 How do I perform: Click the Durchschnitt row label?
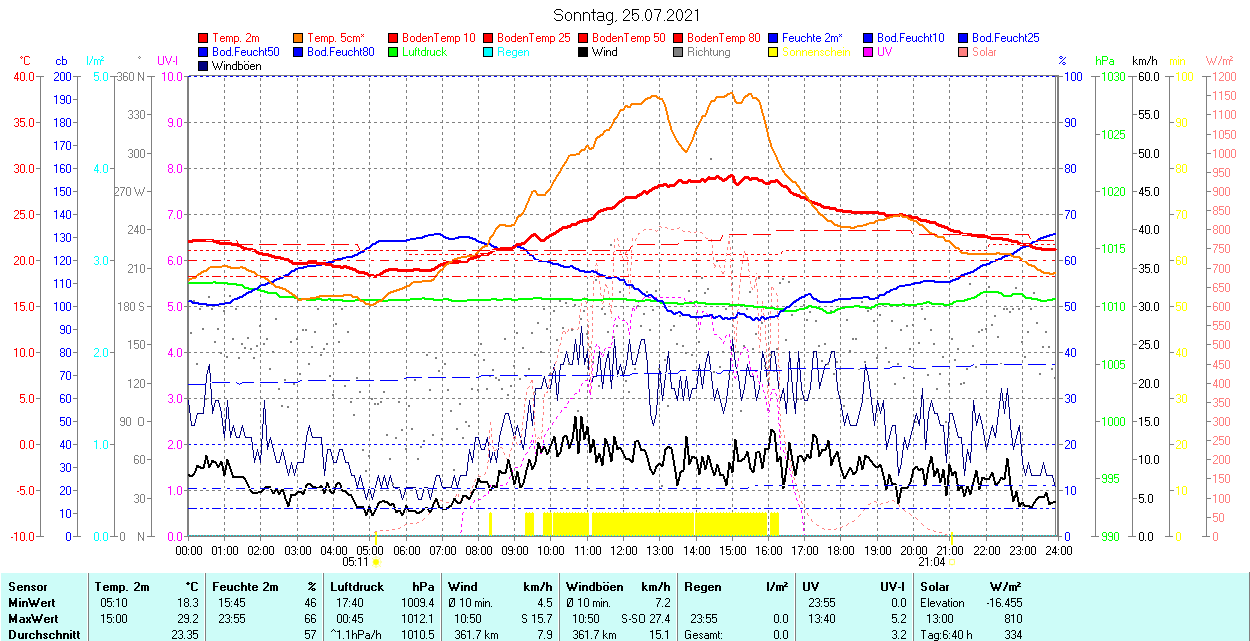(43, 634)
